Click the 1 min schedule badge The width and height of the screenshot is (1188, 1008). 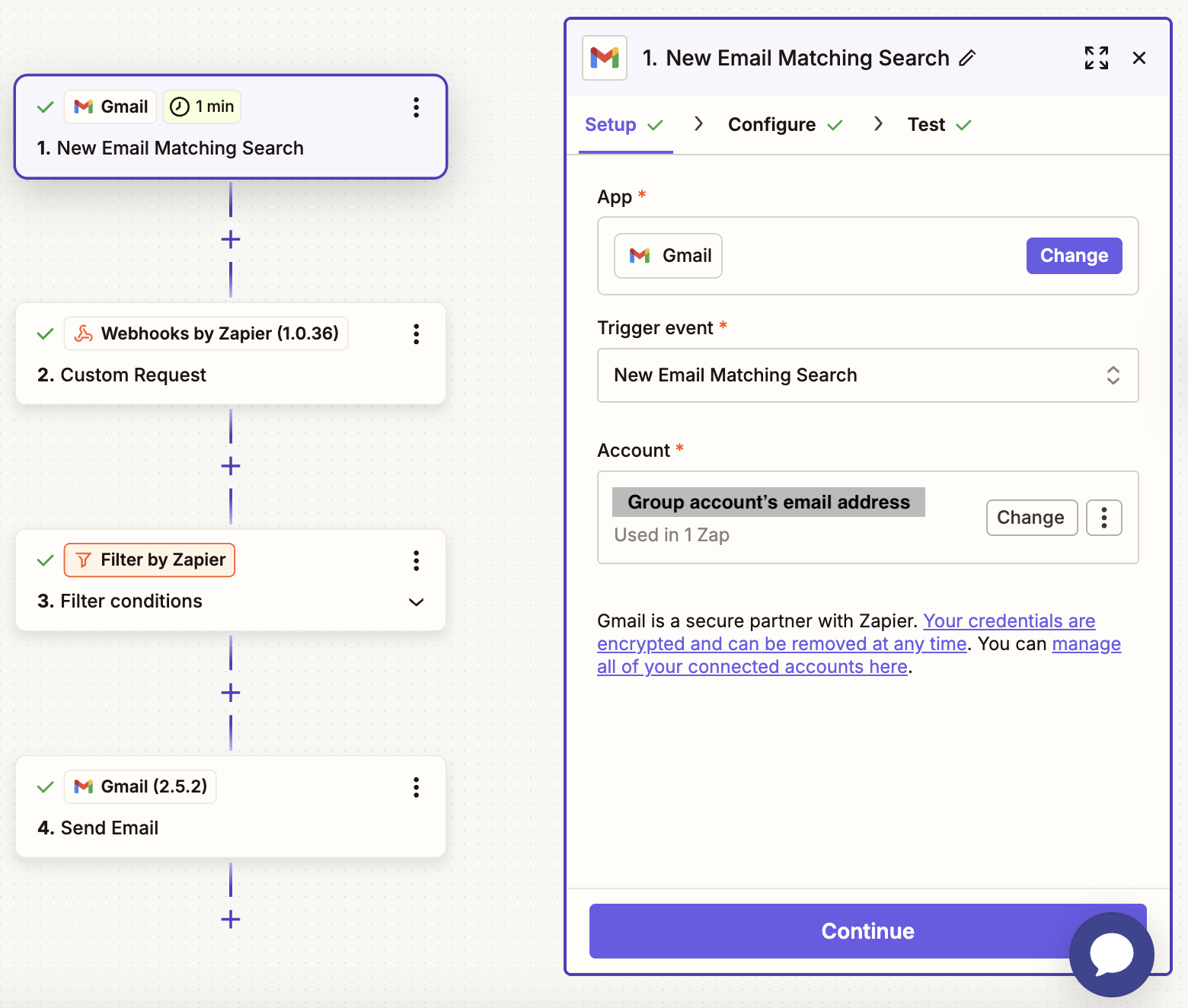pos(201,107)
